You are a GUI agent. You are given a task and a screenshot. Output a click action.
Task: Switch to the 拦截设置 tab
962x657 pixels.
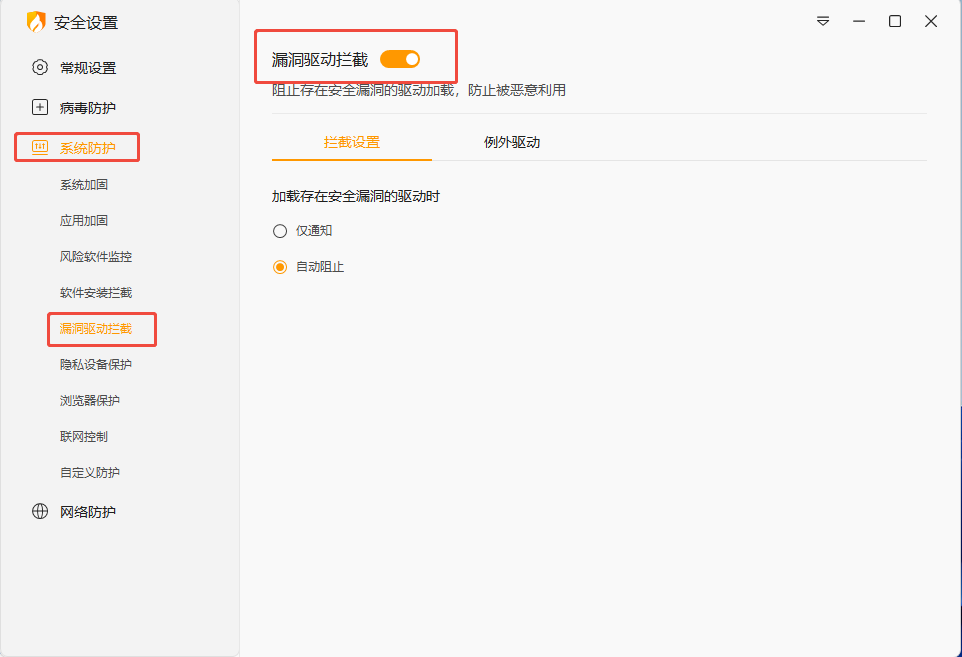pyautogui.click(x=352, y=142)
